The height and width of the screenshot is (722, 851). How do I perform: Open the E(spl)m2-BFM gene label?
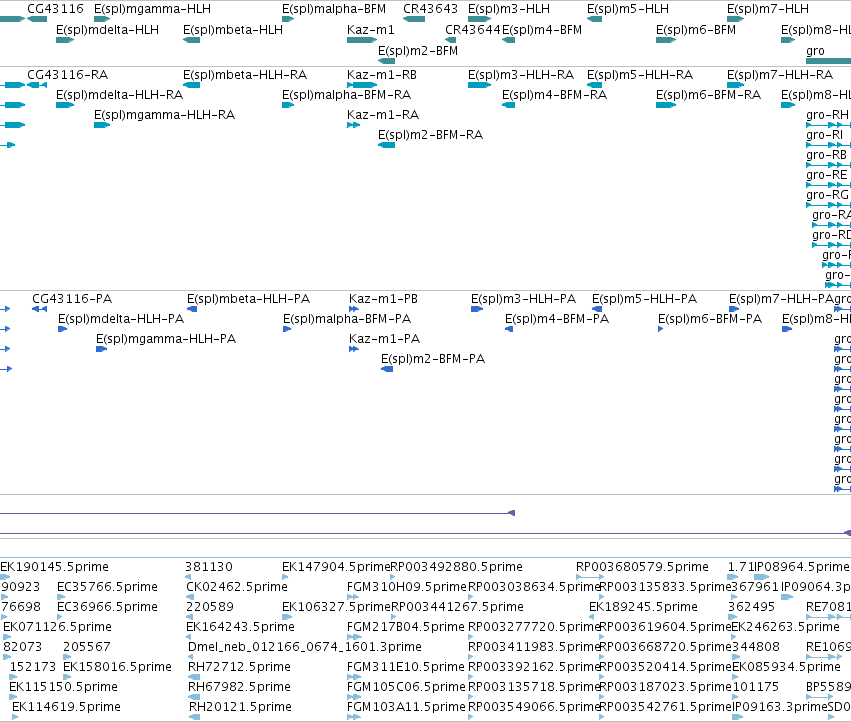coord(418,51)
